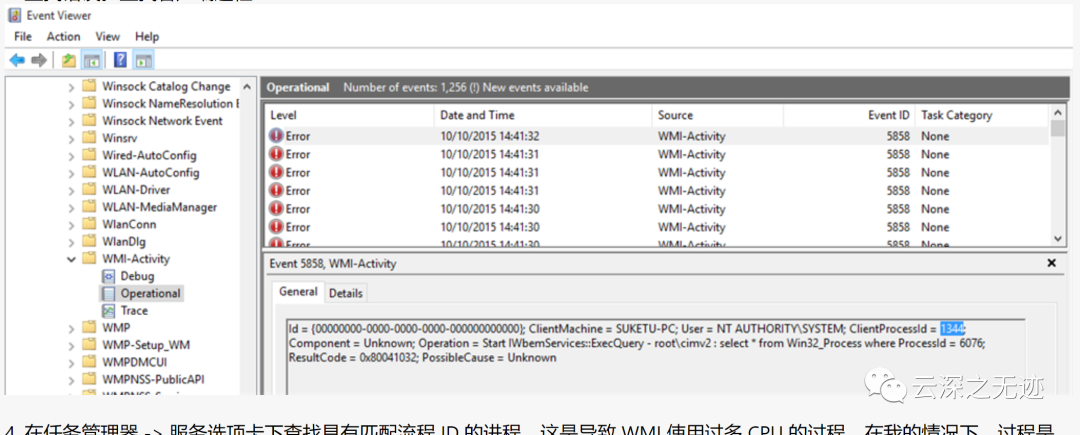Viewport: 1080px width, 435px height.
Task: Select the WMPDMCUI tree folder
Action: click(x=134, y=362)
